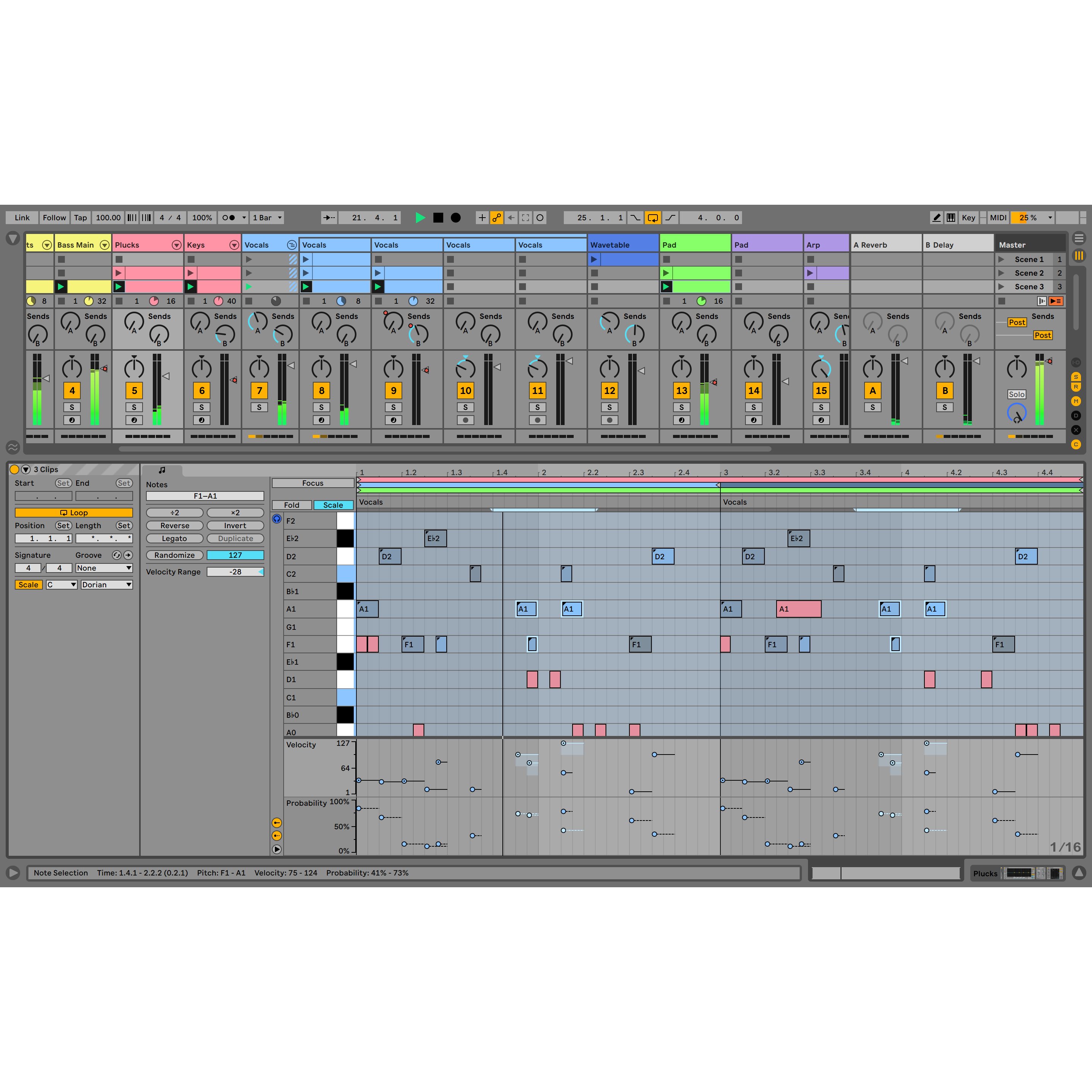
Task: Enable the Fold button in note editor
Action: 292,505
